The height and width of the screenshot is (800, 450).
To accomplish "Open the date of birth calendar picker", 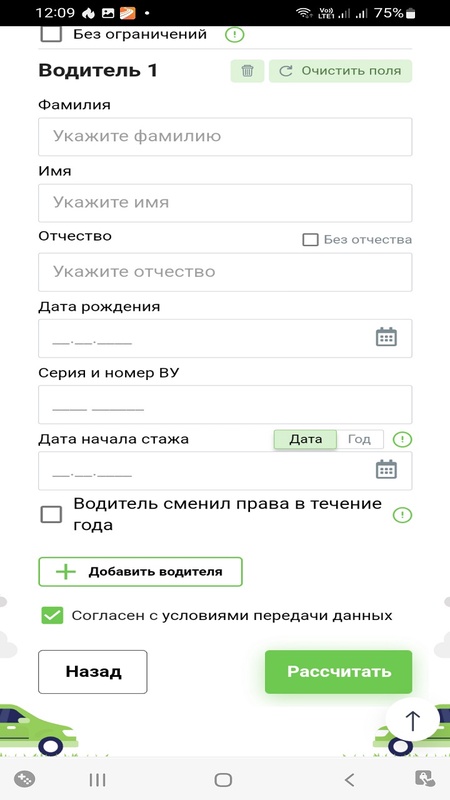I will [386, 337].
